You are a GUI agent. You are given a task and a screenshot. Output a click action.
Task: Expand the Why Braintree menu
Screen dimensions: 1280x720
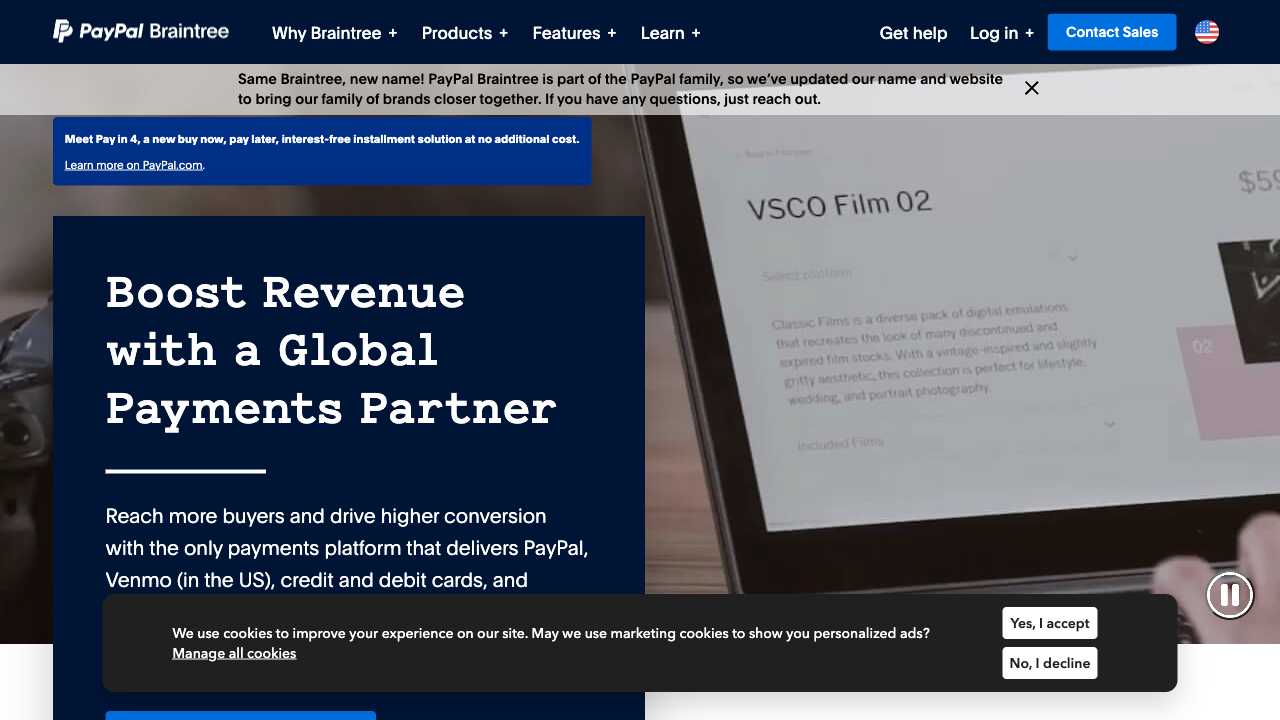tap(334, 33)
